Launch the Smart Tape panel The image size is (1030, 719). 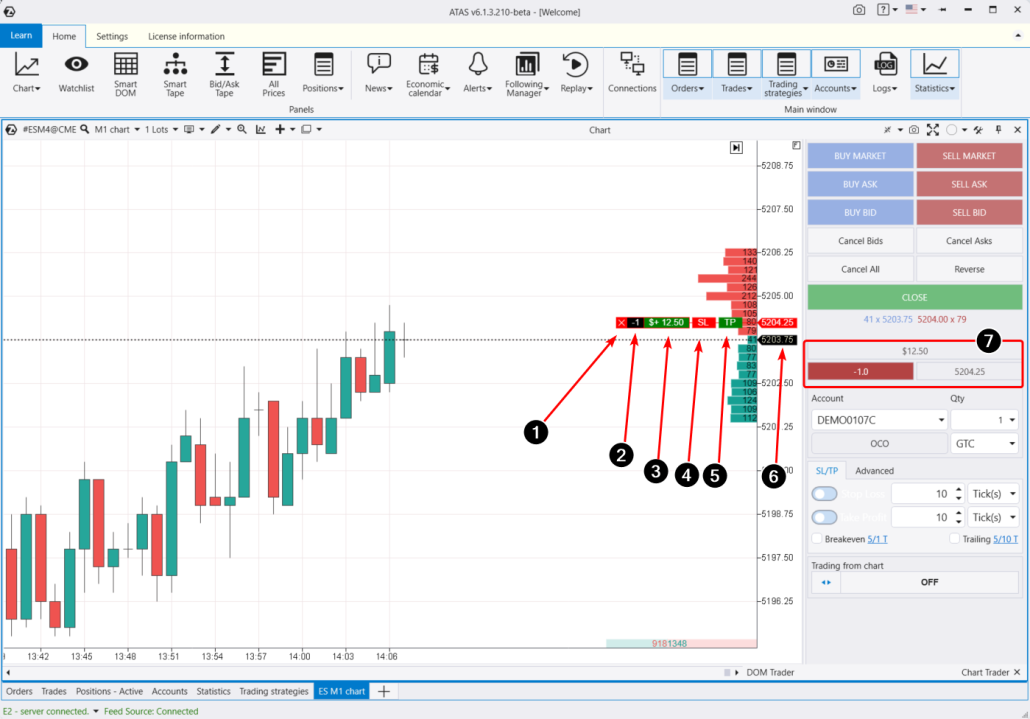pyautogui.click(x=175, y=73)
